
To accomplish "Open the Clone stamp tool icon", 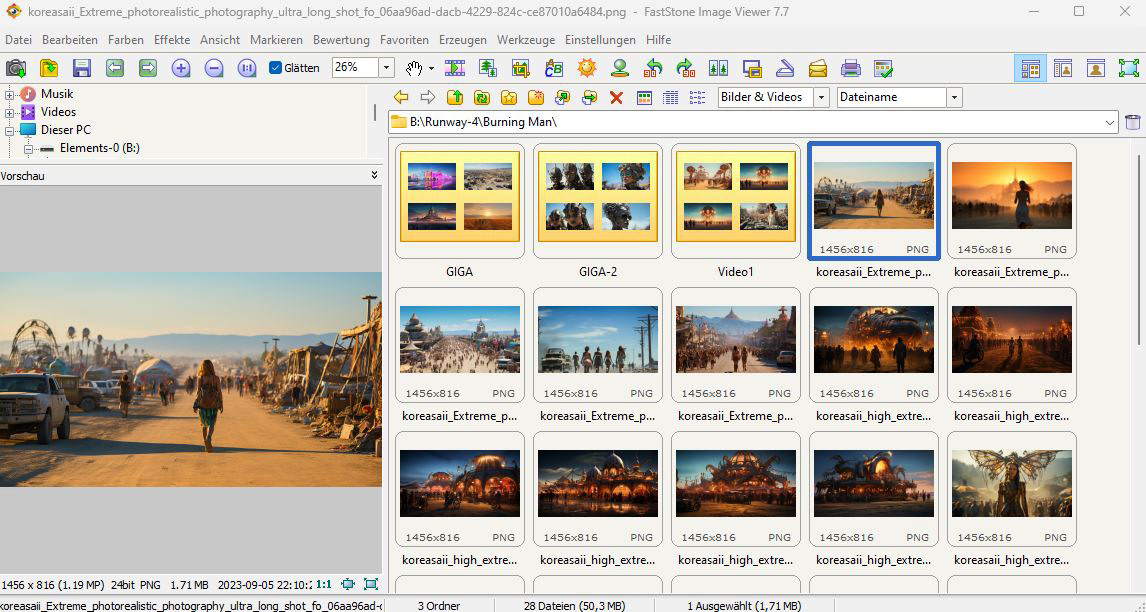I will [620, 68].
